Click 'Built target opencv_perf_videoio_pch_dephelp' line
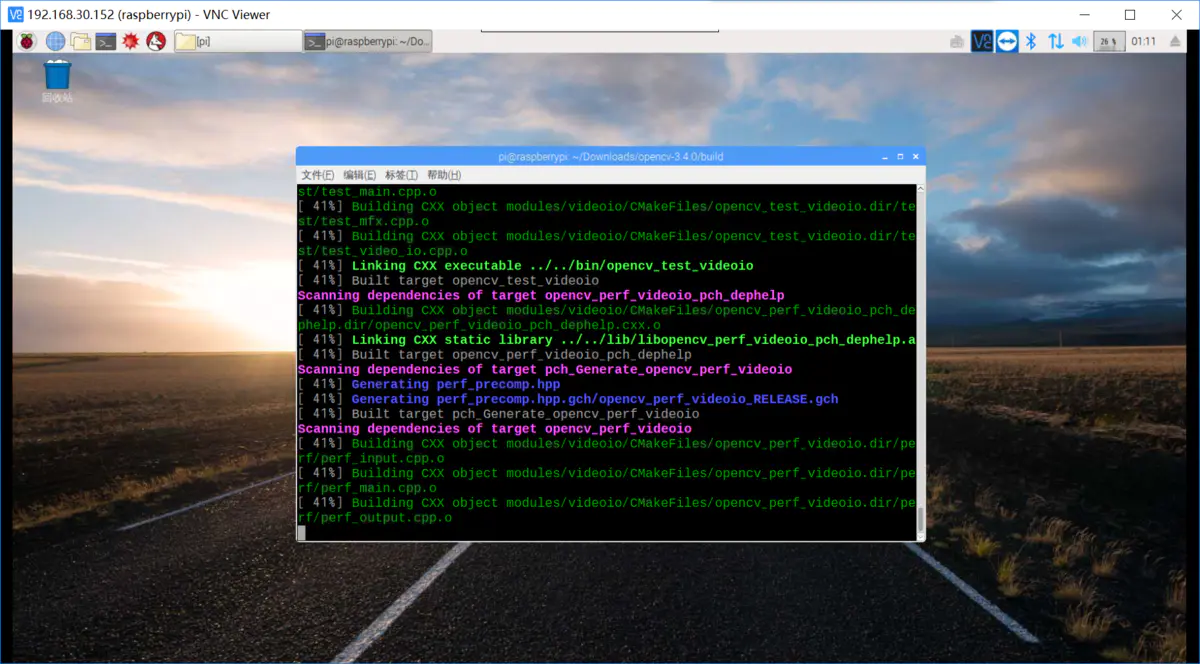The width and height of the screenshot is (1200, 664). [494, 355]
